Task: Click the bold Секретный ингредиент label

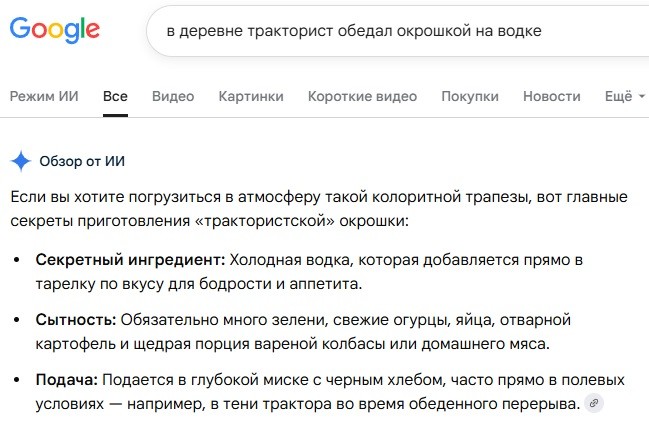Action: coord(130,260)
